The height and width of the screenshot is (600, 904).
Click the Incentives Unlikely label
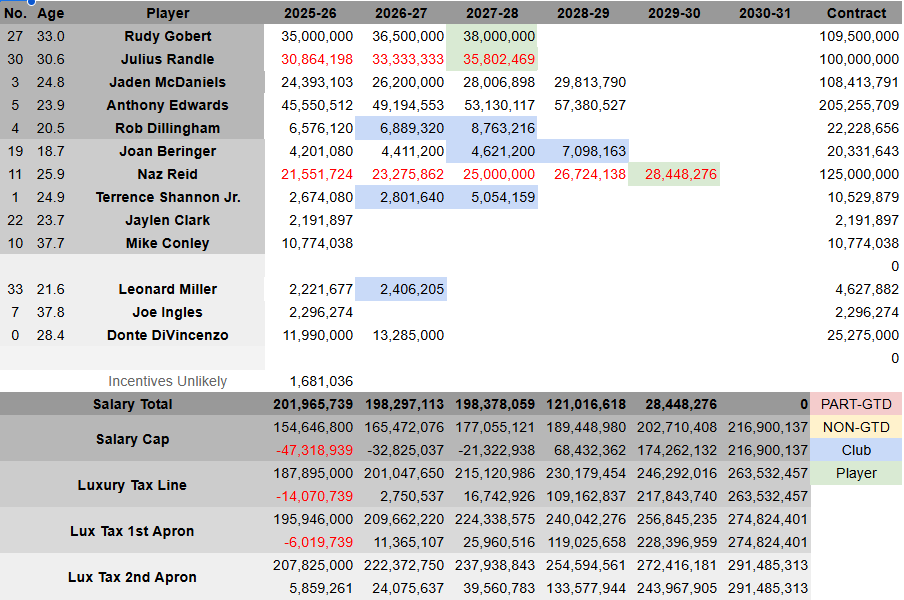(168, 381)
